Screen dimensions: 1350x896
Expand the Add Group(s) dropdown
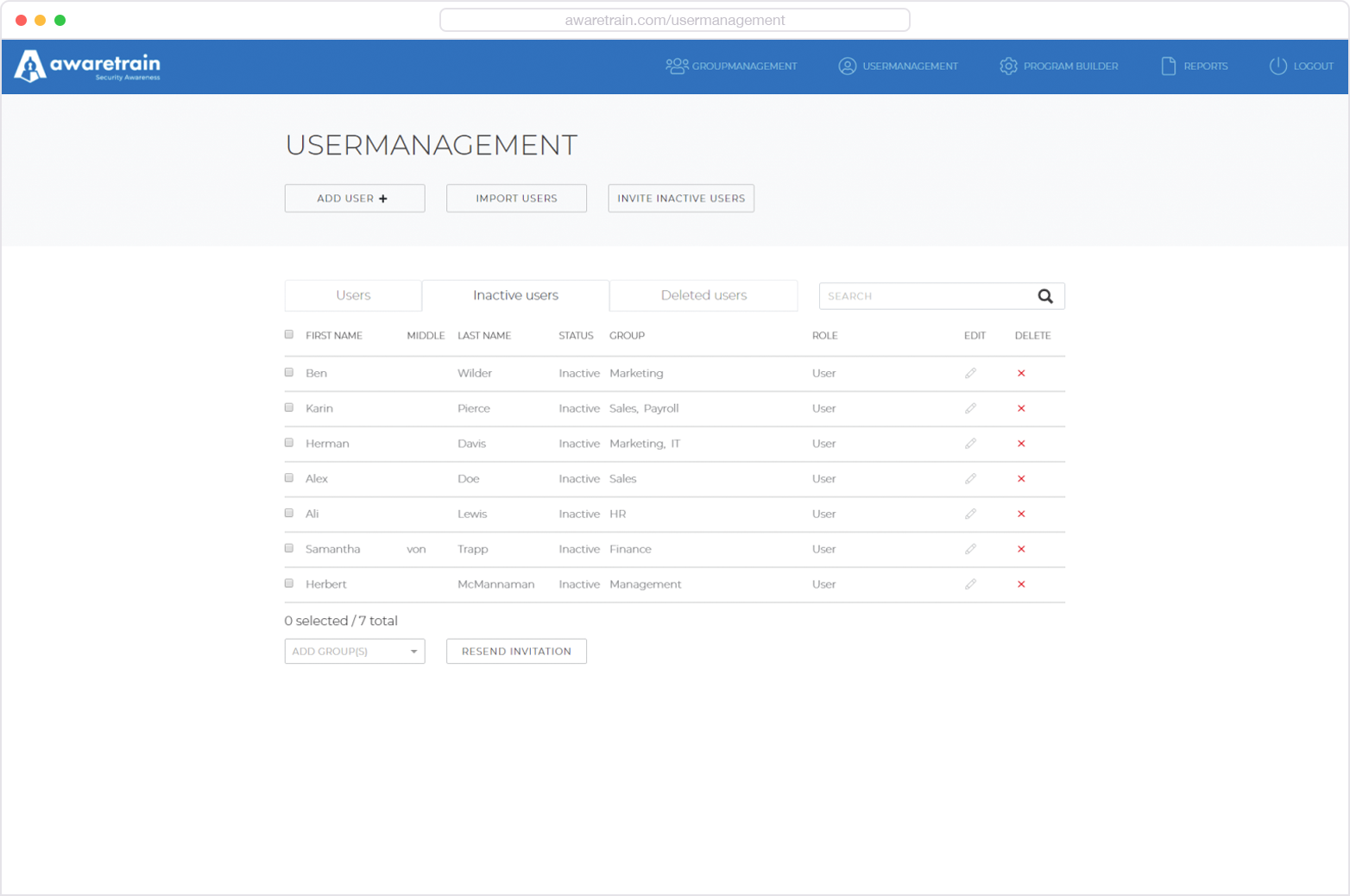(354, 652)
